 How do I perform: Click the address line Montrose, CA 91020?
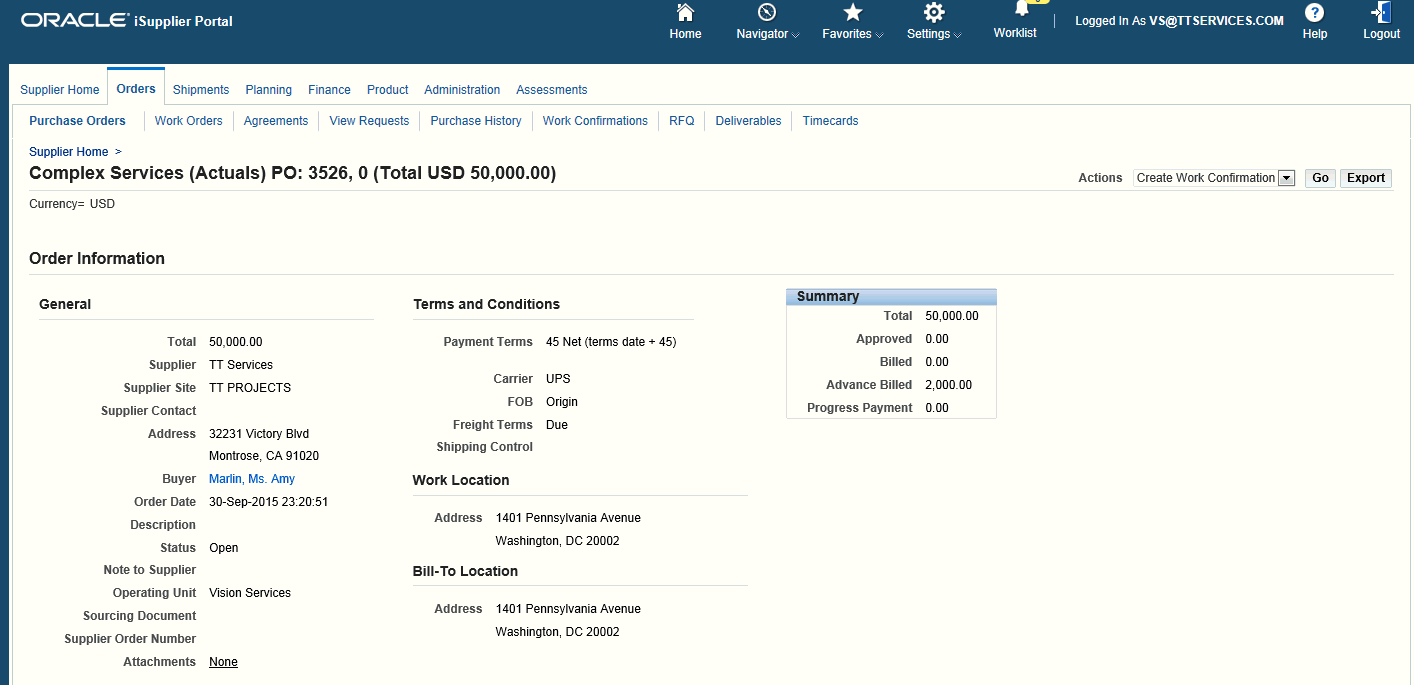point(264,456)
